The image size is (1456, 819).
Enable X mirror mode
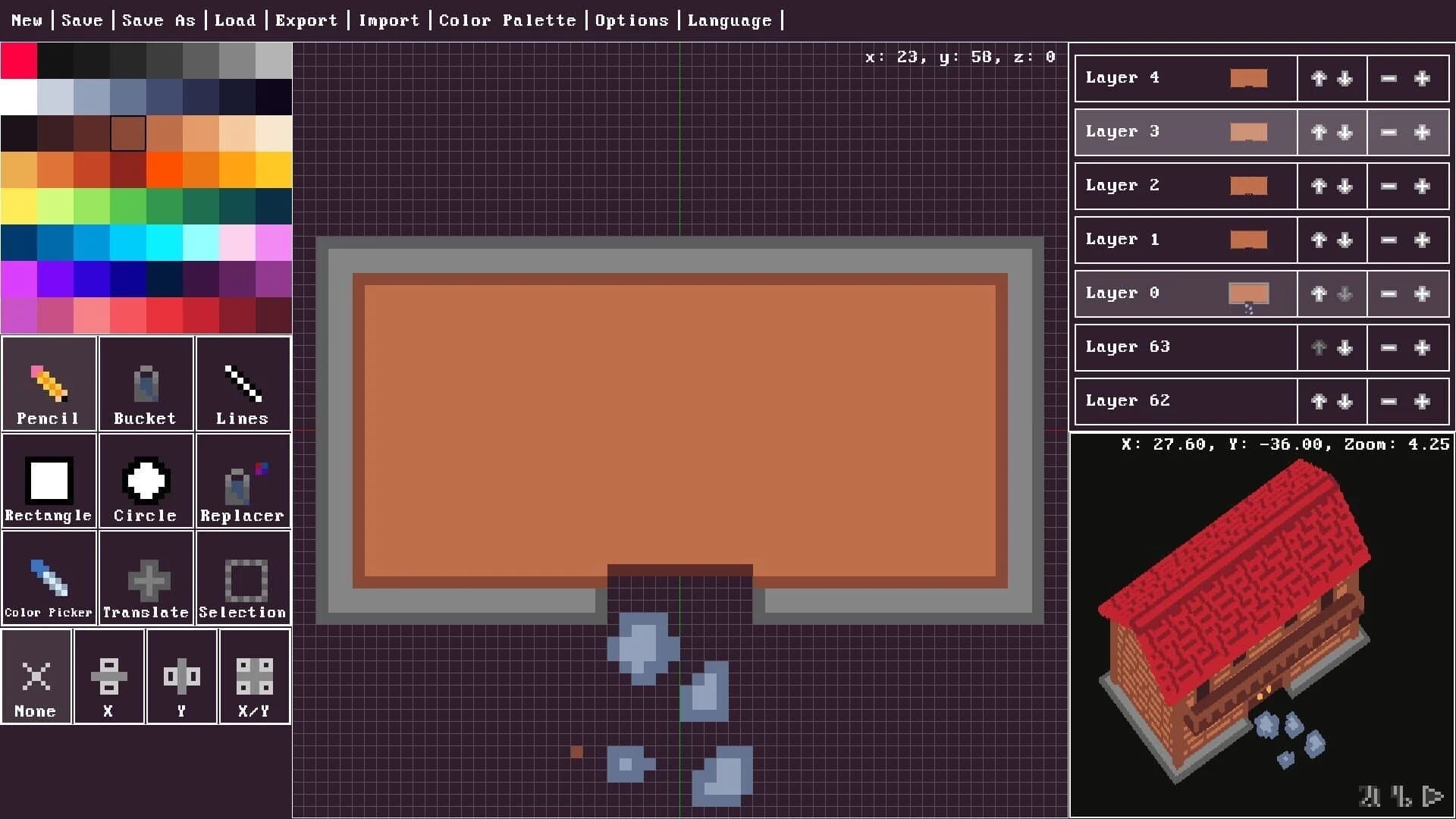tap(108, 676)
